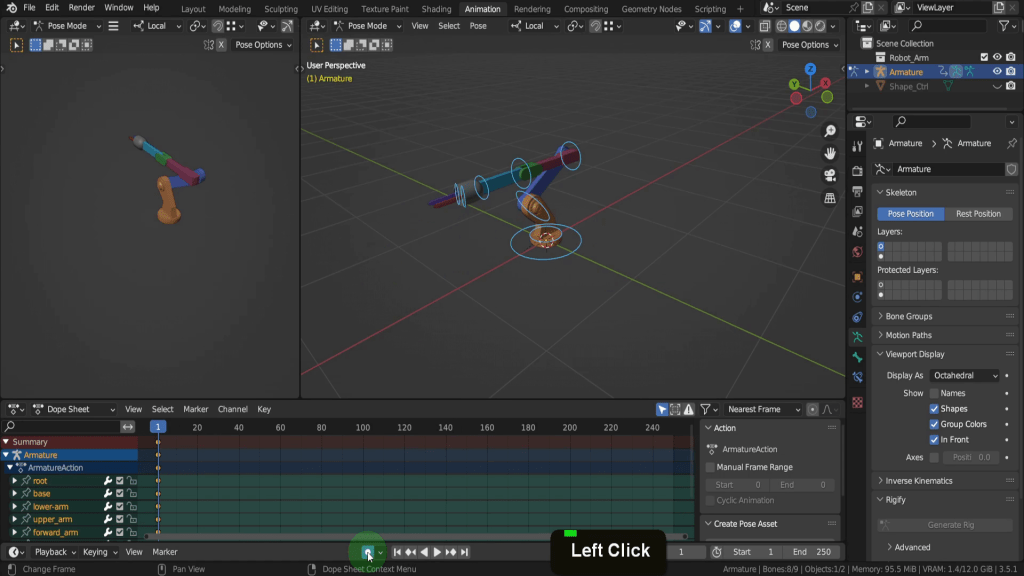The height and width of the screenshot is (576, 1024).
Task: Disable the In Front checkbox
Action: pyautogui.click(x=935, y=440)
